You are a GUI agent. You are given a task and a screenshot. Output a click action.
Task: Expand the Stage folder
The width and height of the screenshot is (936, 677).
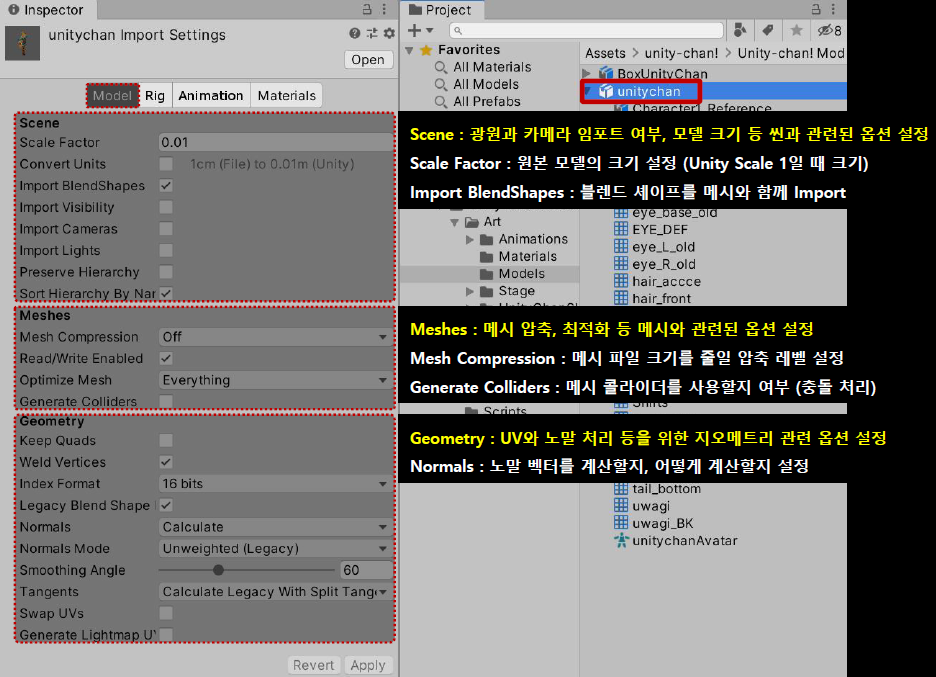point(470,291)
